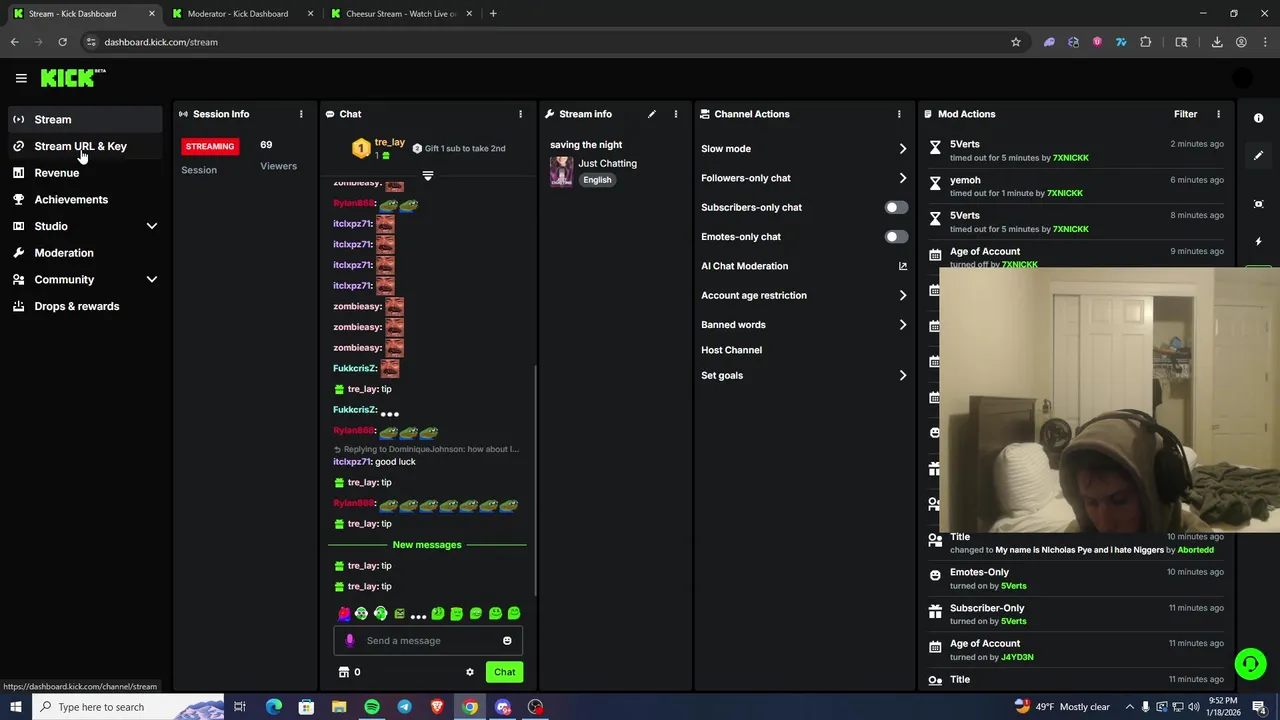
Task: Click AI Chat Moderation option
Action: point(744,266)
